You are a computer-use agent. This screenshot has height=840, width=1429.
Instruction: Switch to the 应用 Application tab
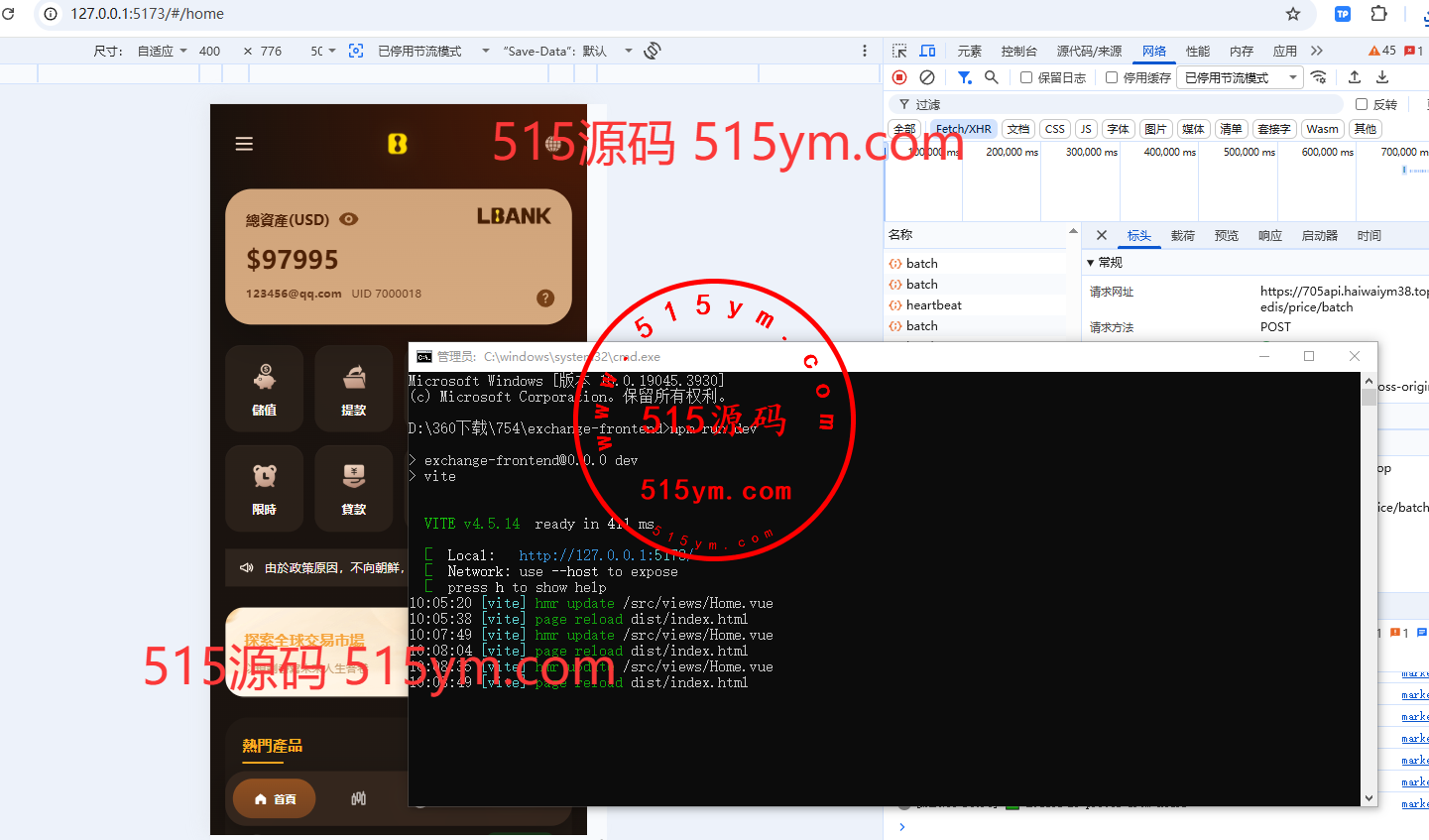(1285, 51)
